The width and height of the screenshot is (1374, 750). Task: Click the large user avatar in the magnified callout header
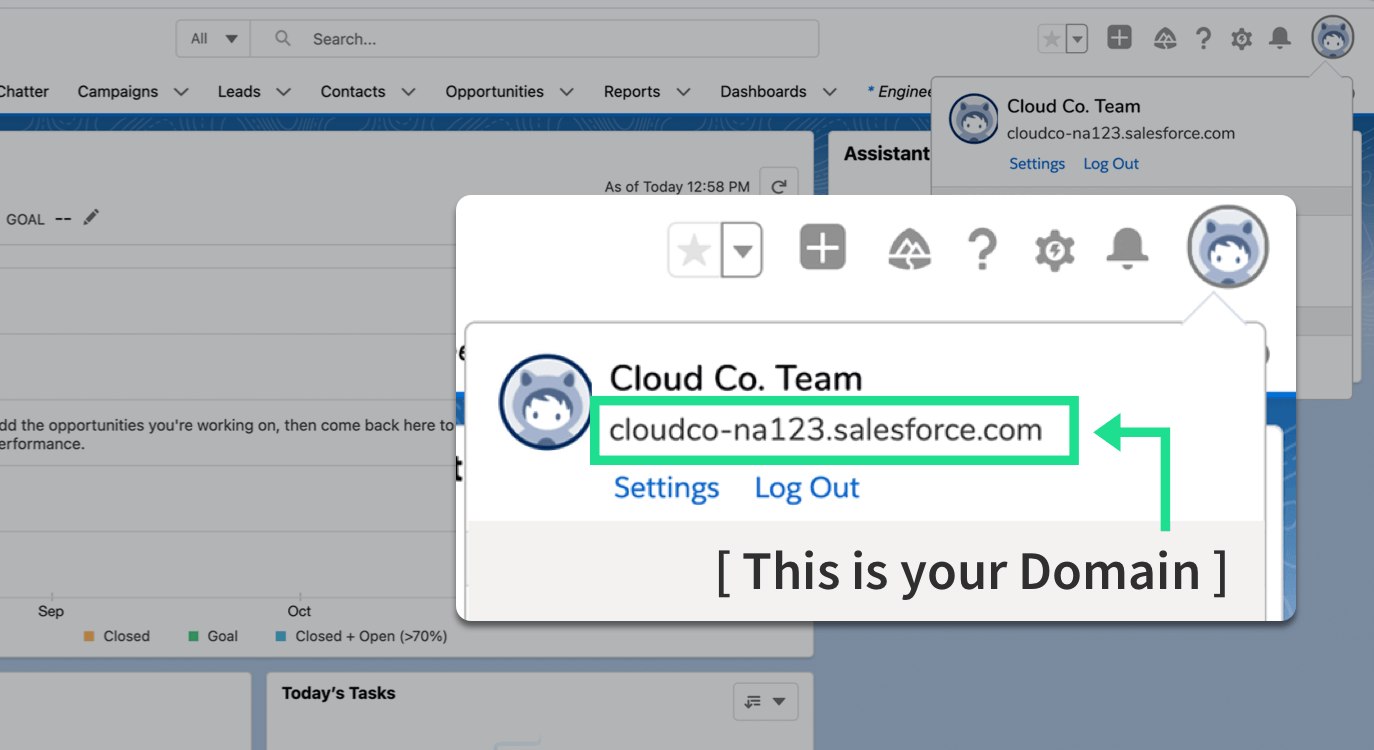pyautogui.click(x=1228, y=247)
